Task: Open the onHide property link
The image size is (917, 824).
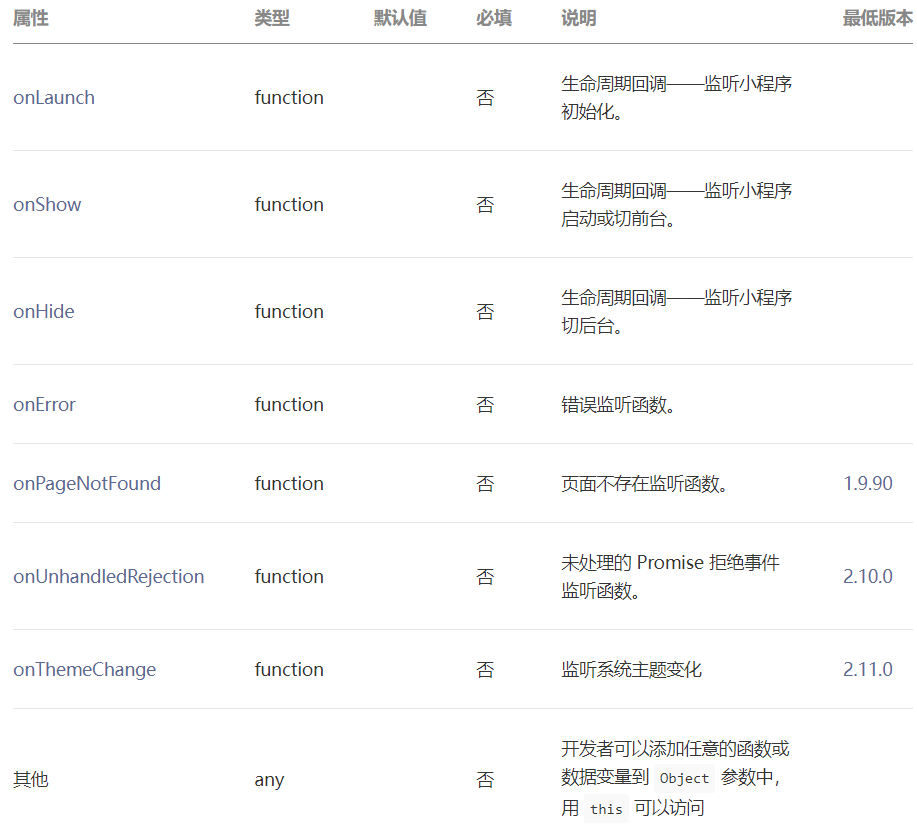Action: 44,311
